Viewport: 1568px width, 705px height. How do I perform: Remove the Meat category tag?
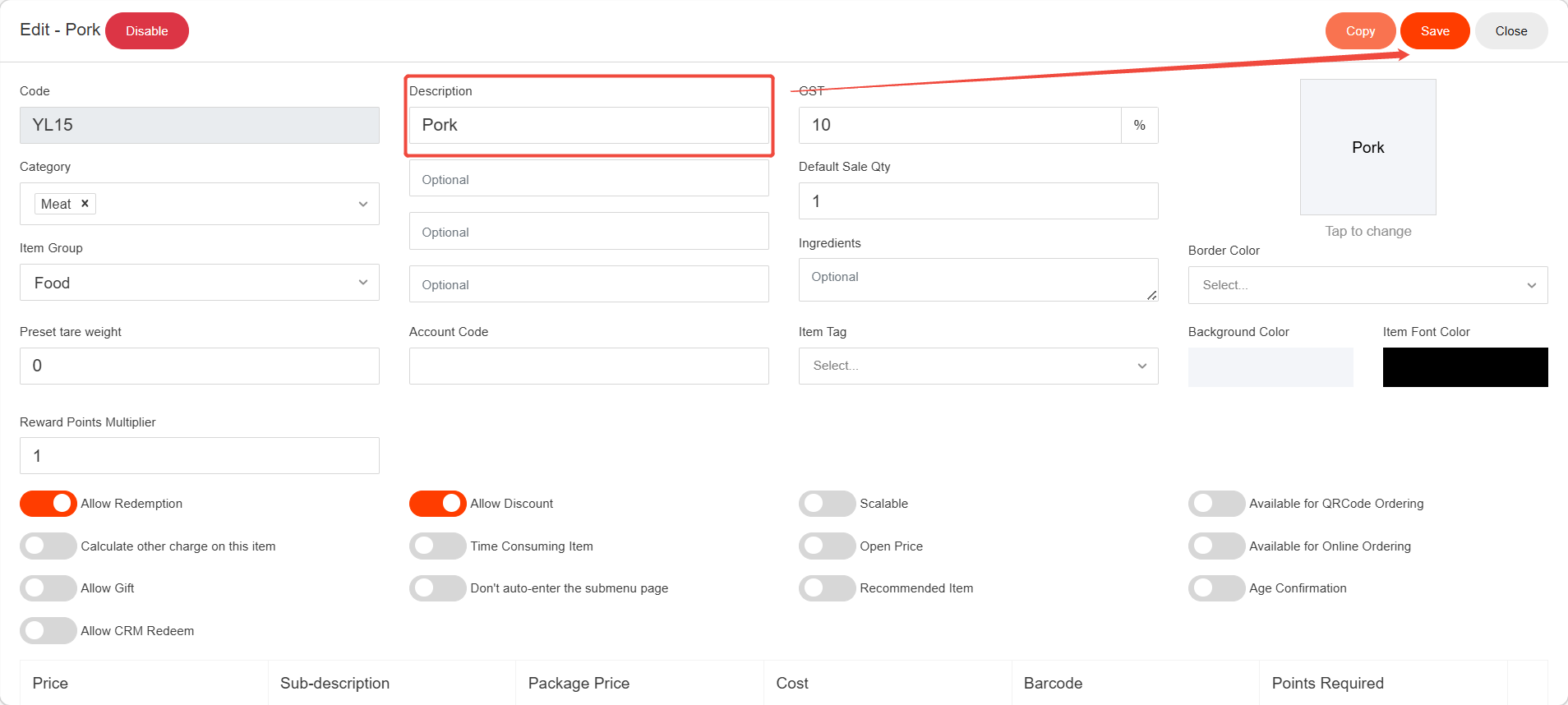(85, 204)
